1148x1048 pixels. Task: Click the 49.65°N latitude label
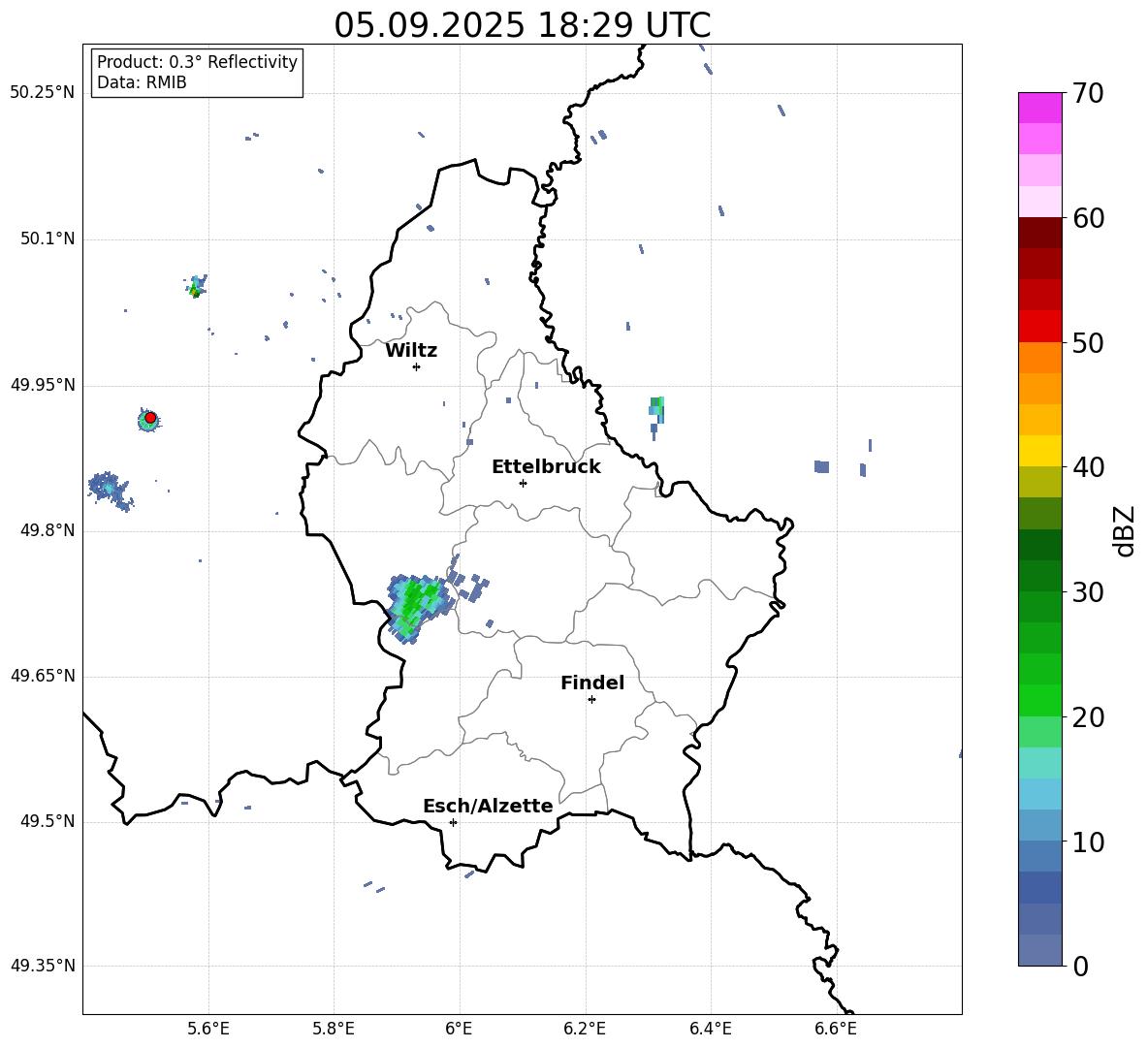click(43, 676)
